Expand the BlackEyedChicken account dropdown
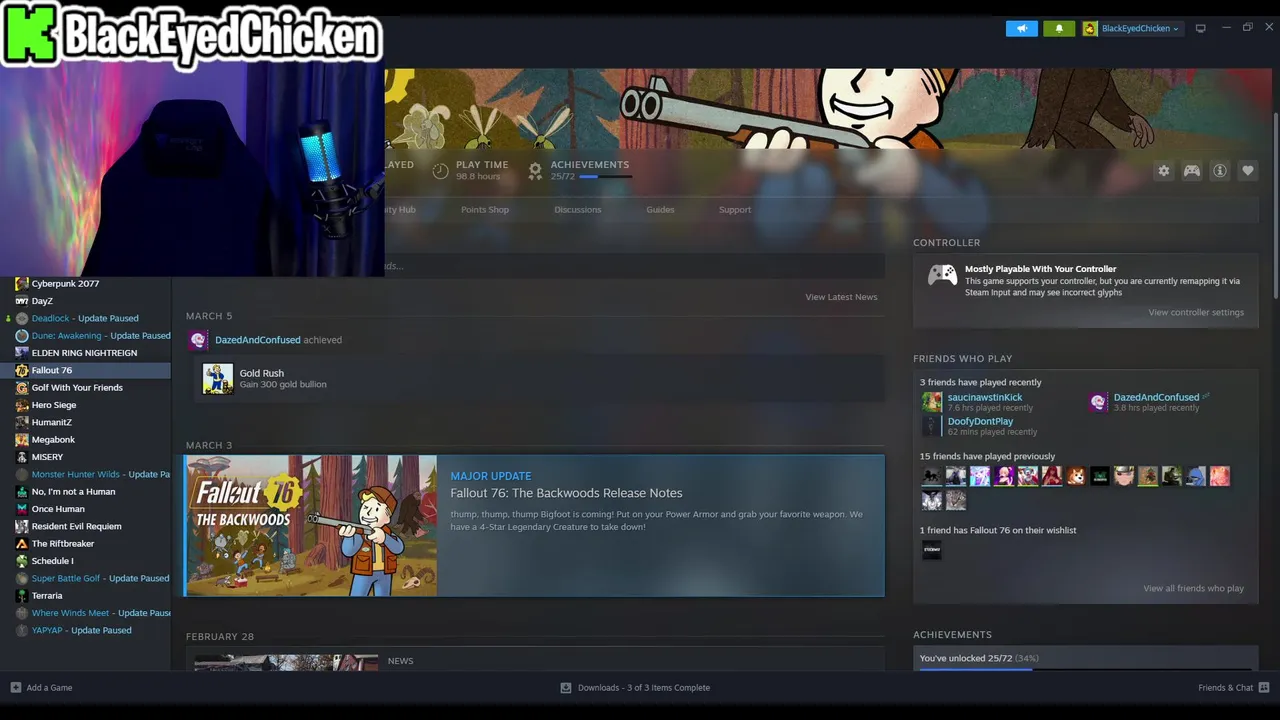Screen dimensions: 1280x720 1132,28
